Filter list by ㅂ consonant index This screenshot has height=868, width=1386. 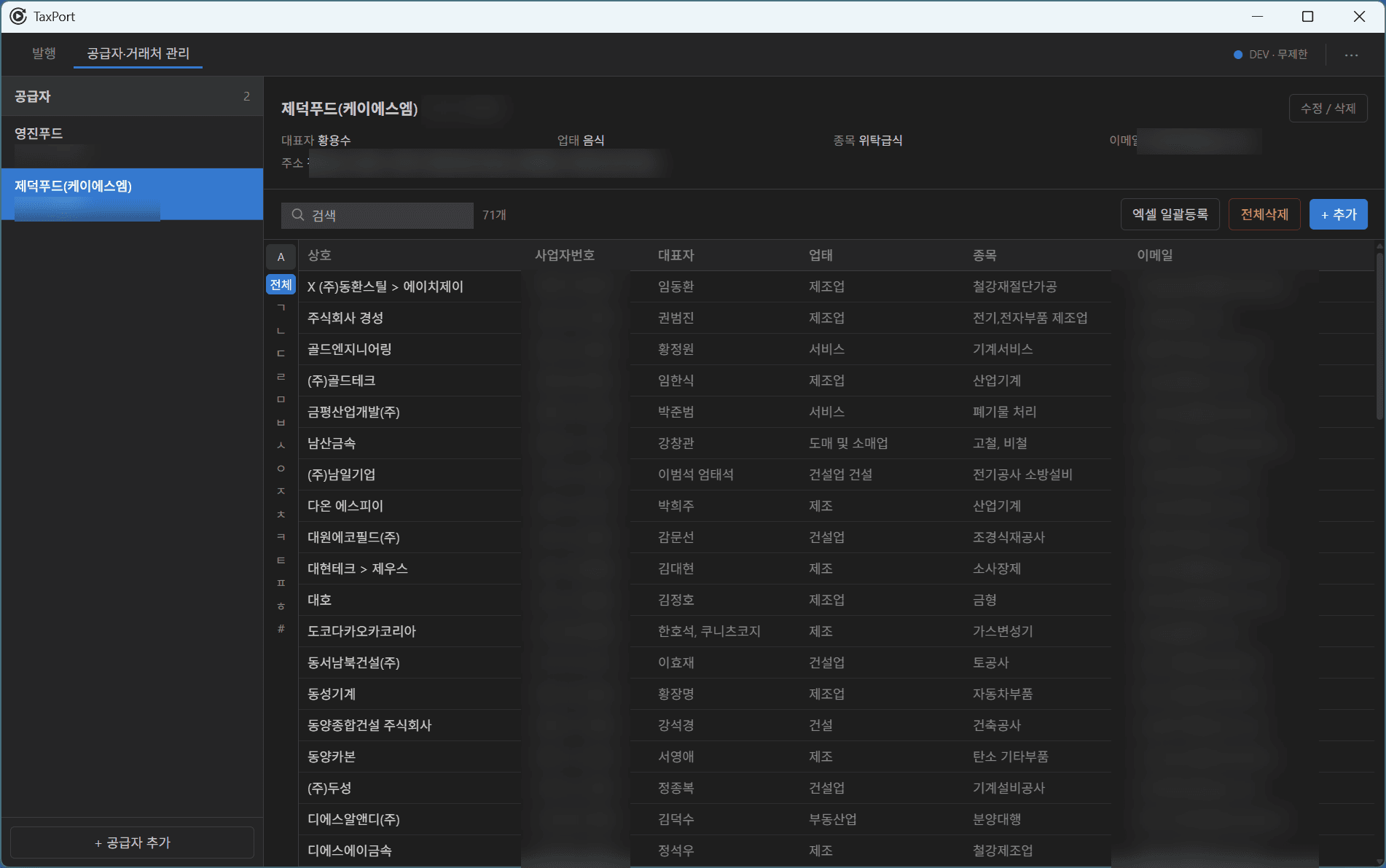(x=281, y=422)
